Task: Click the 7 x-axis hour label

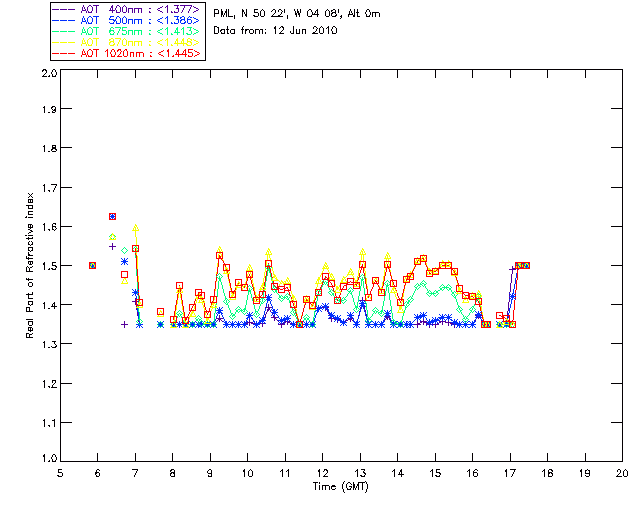Action: (135, 473)
